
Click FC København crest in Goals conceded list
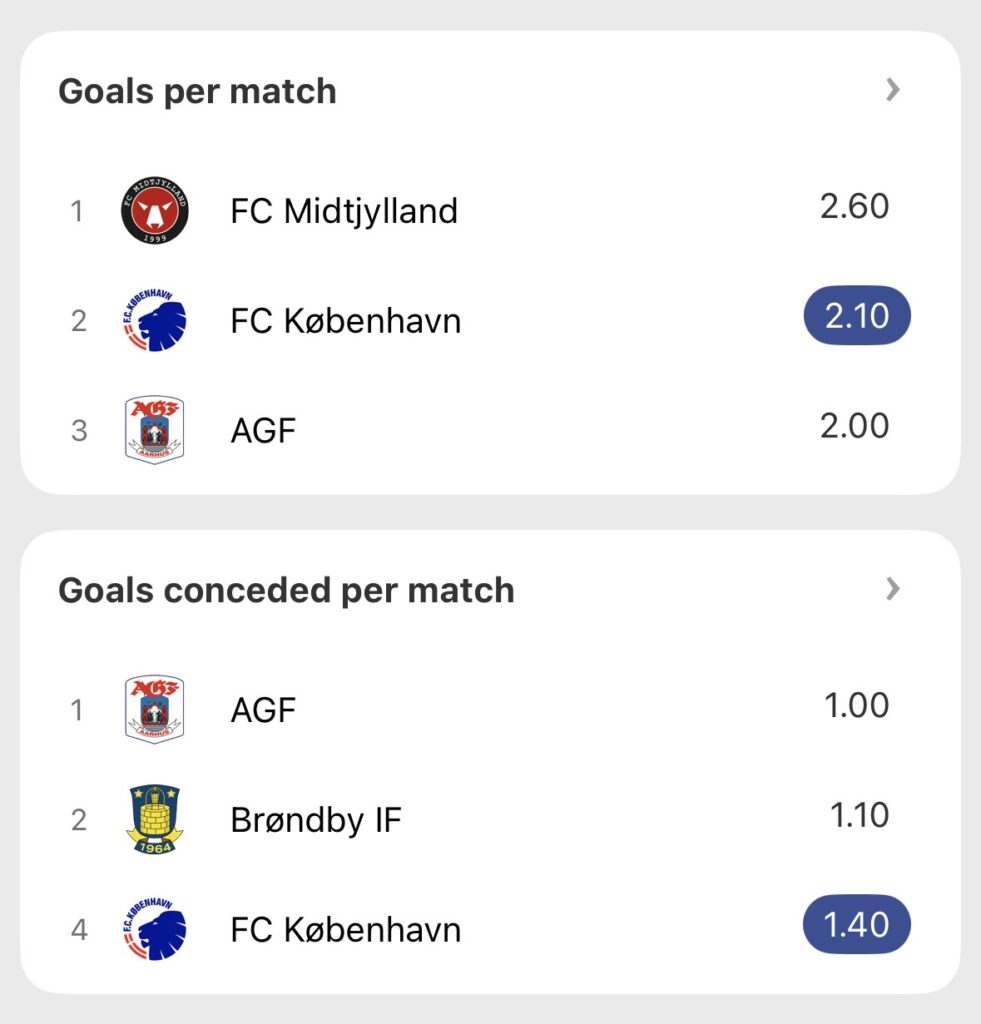[x=154, y=930]
